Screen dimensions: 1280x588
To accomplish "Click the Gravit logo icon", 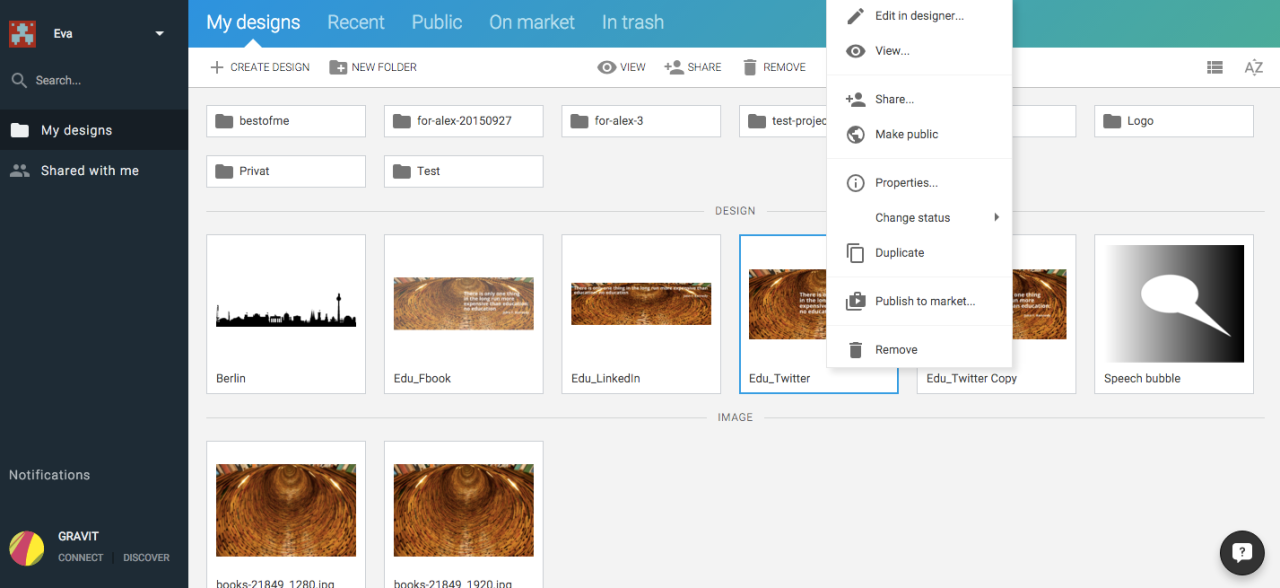I will (x=27, y=547).
